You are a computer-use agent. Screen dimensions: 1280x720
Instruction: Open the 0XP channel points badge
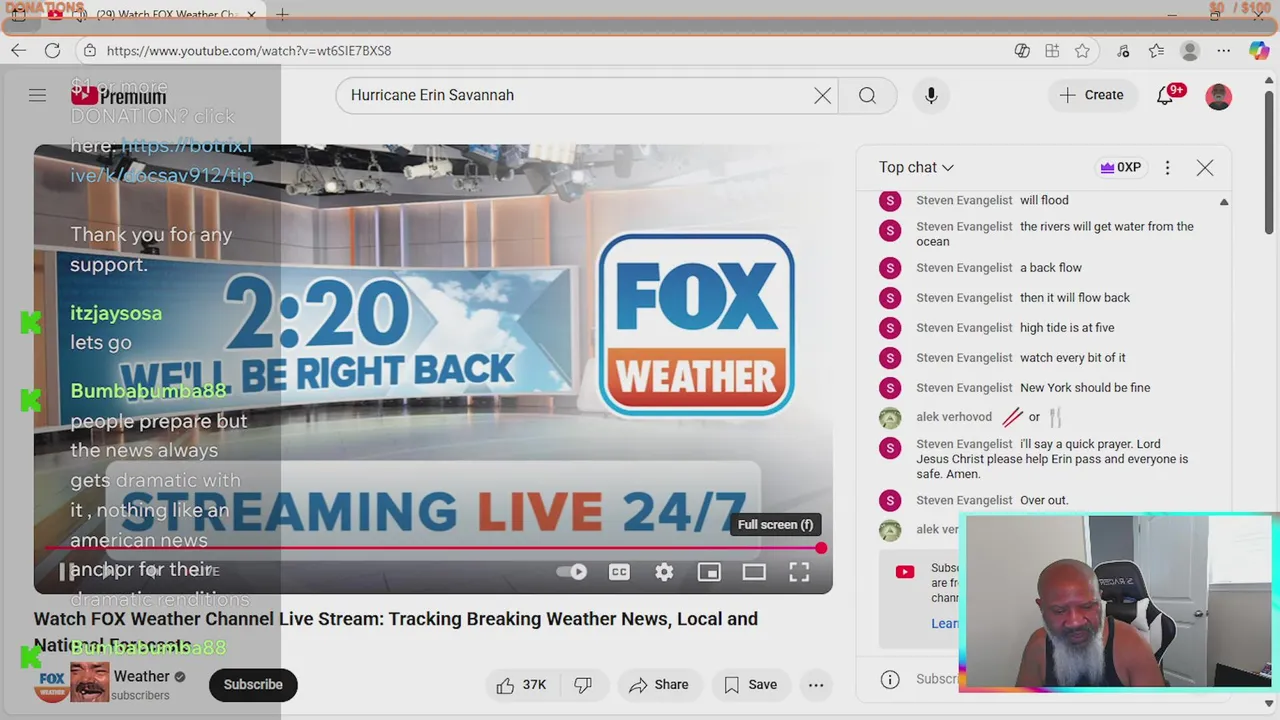1120,168
